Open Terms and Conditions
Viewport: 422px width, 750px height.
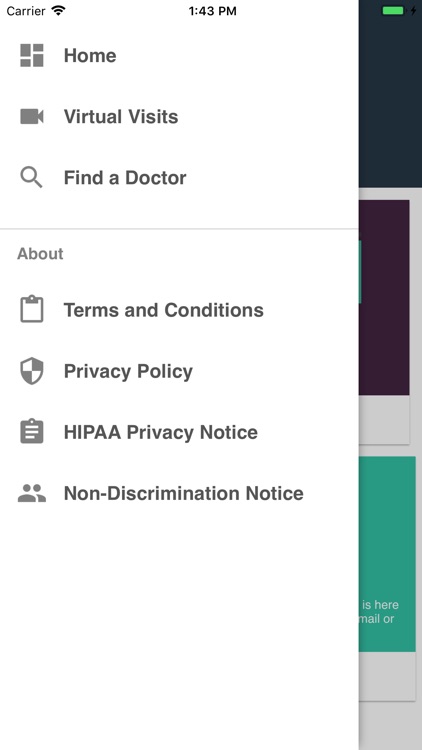click(x=179, y=310)
